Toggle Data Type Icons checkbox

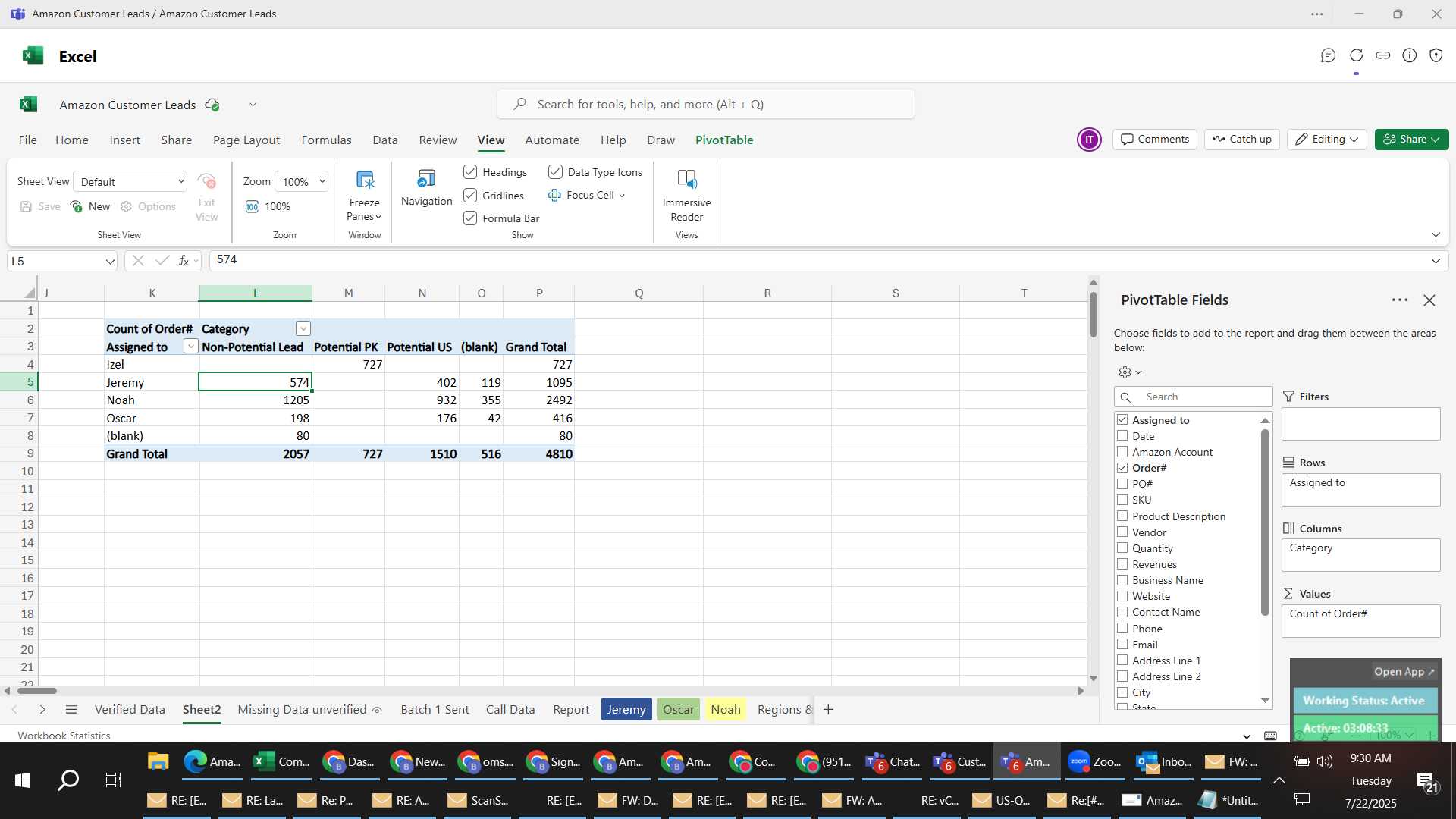pos(555,172)
